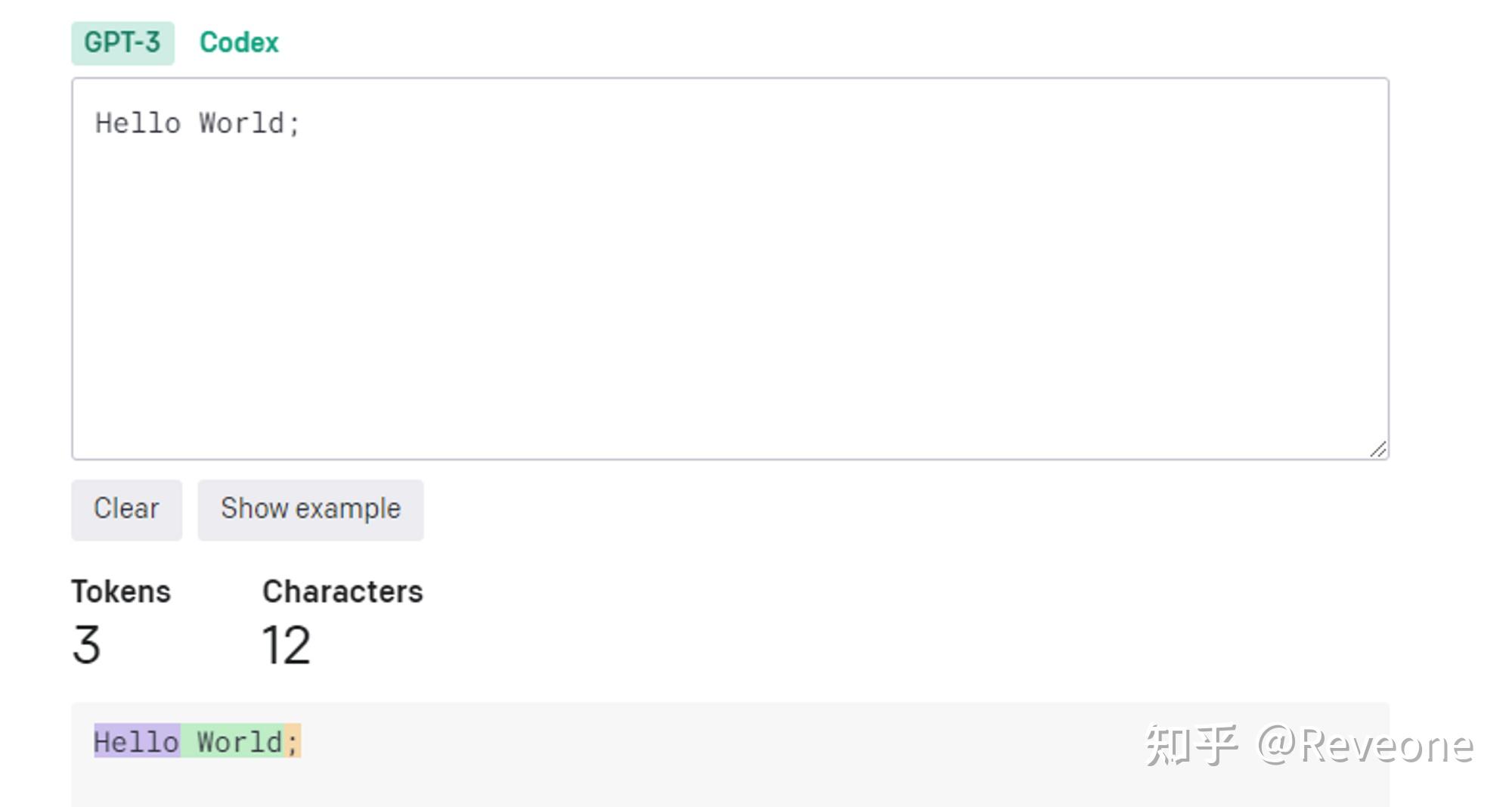The width and height of the screenshot is (1512, 807).
Task: Click the 知乎 watermark logo text
Action: 1191,745
